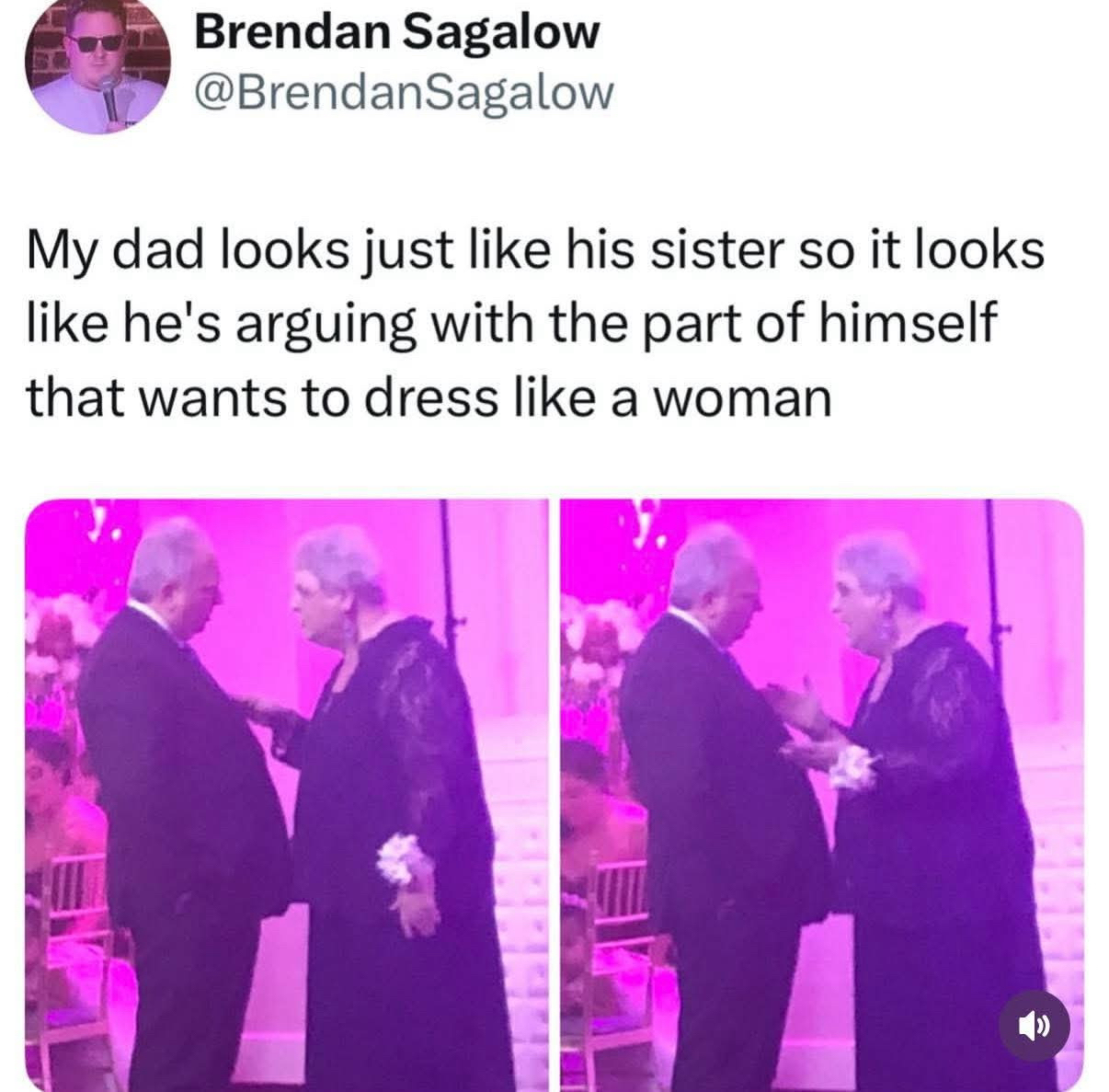This screenshot has height=1092, width=1109.
Task: Click the microphone in the profile picture
Action: coord(110,97)
